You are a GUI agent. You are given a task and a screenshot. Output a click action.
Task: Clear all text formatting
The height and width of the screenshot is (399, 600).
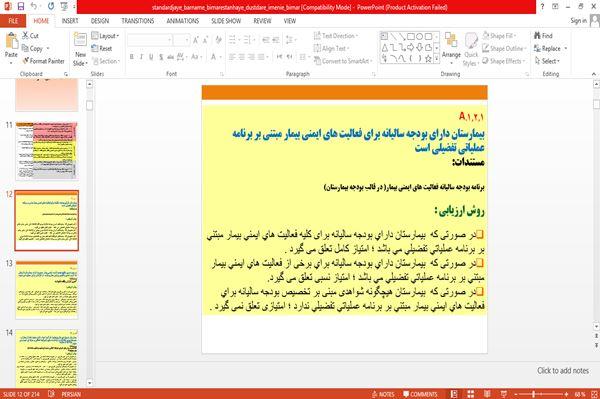click(x=218, y=40)
